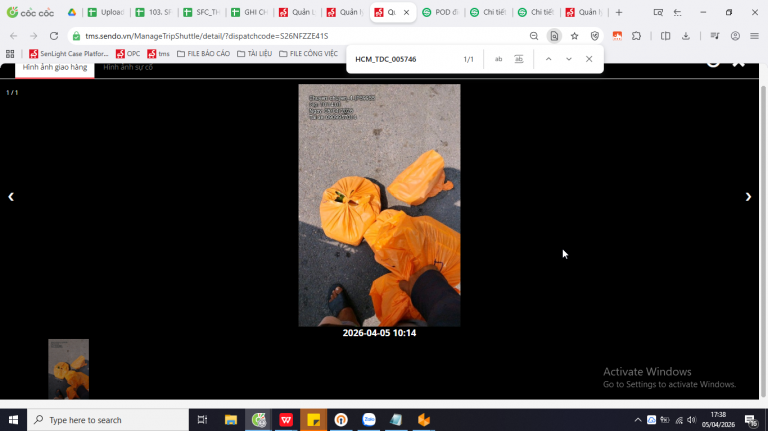This screenshot has width=768, height=431.
Task: Open the Windows notification center
Action: (x=751, y=420)
